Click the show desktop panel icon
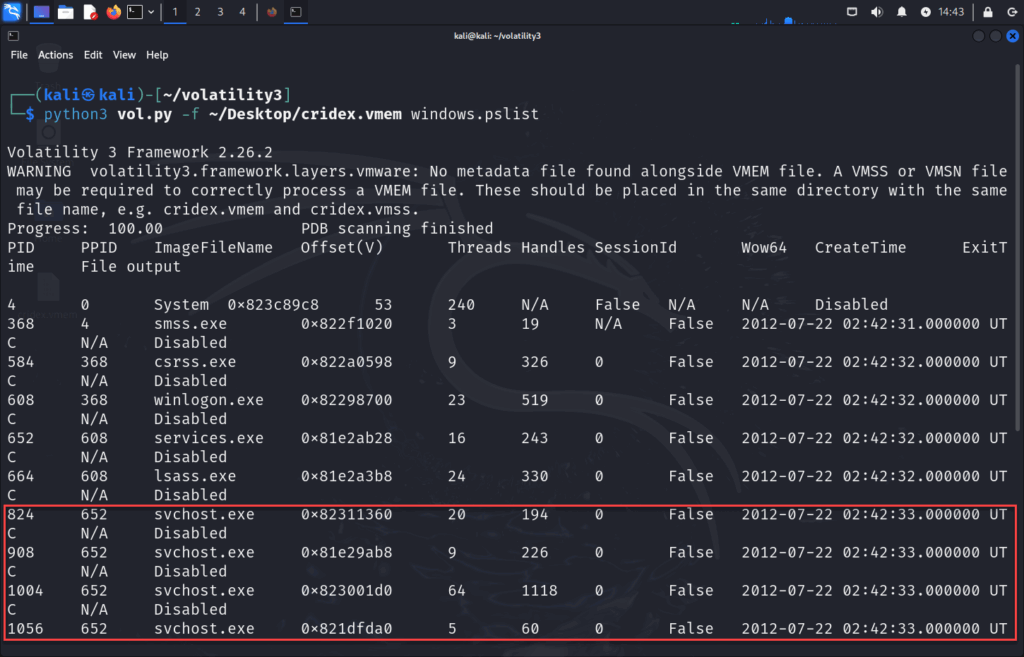Viewport: 1024px width, 657px height. coord(41,12)
